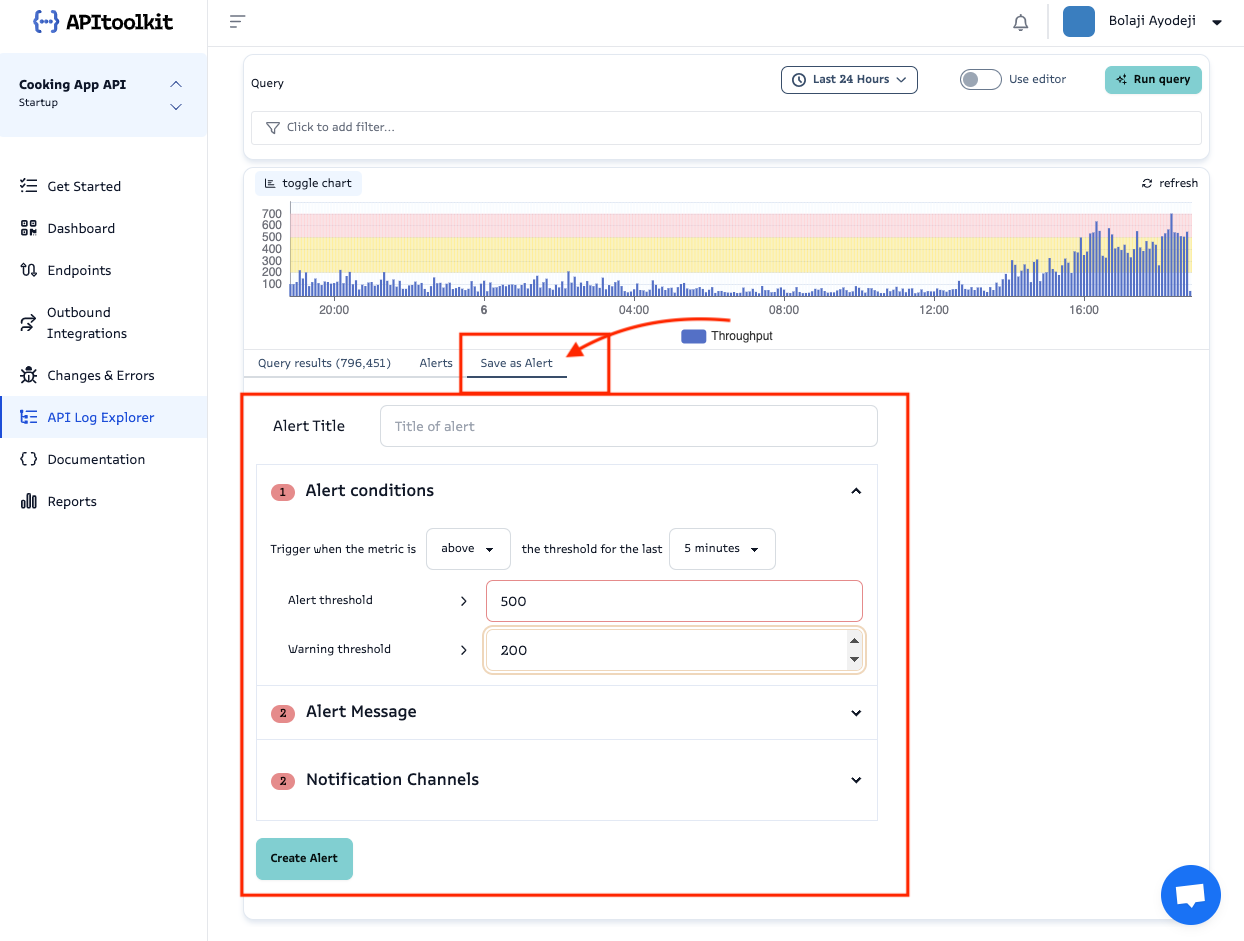Click the Create Alert button
Viewport: 1244px width, 941px height.
304,858
